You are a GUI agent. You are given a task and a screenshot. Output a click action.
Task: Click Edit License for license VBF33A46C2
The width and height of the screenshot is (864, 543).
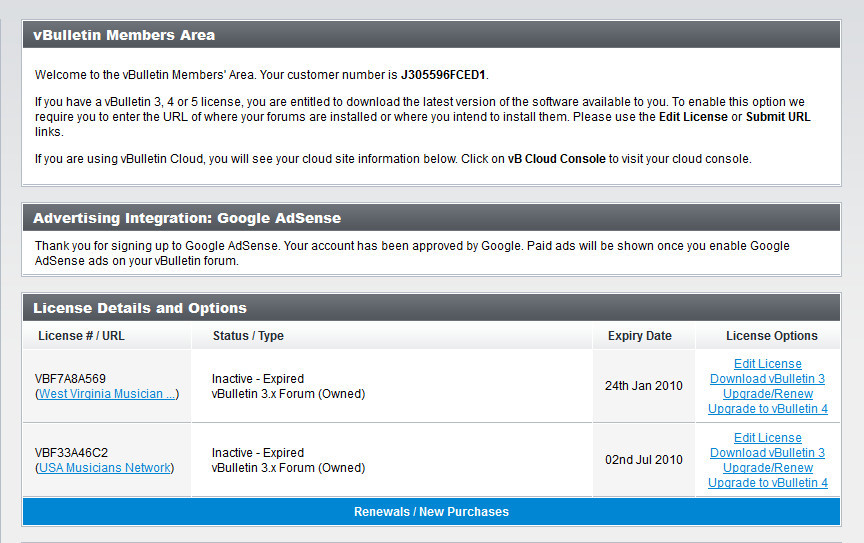[767, 438]
